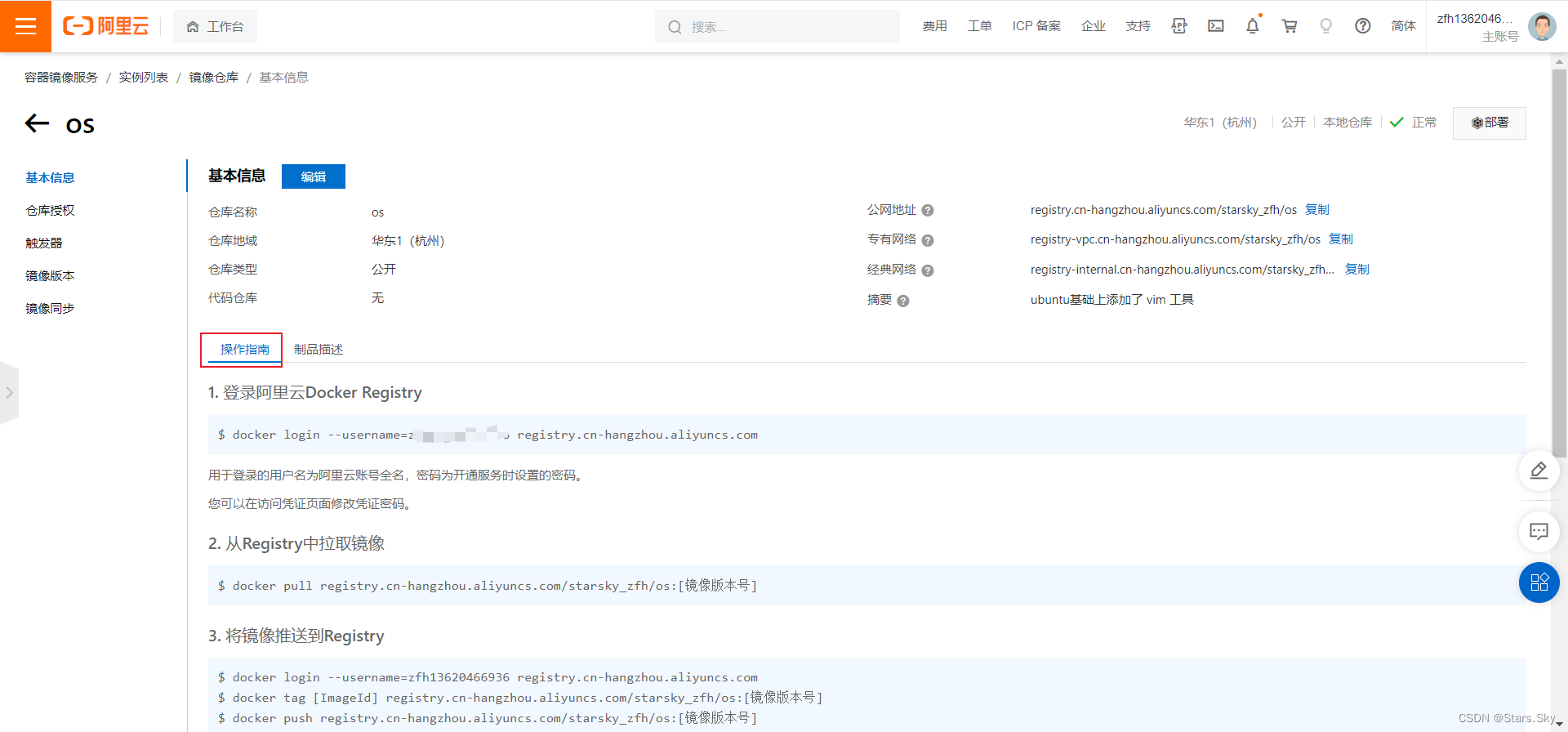The width and height of the screenshot is (1568, 732).
Task: Show help for 经典网络
Action: [928, 270]
